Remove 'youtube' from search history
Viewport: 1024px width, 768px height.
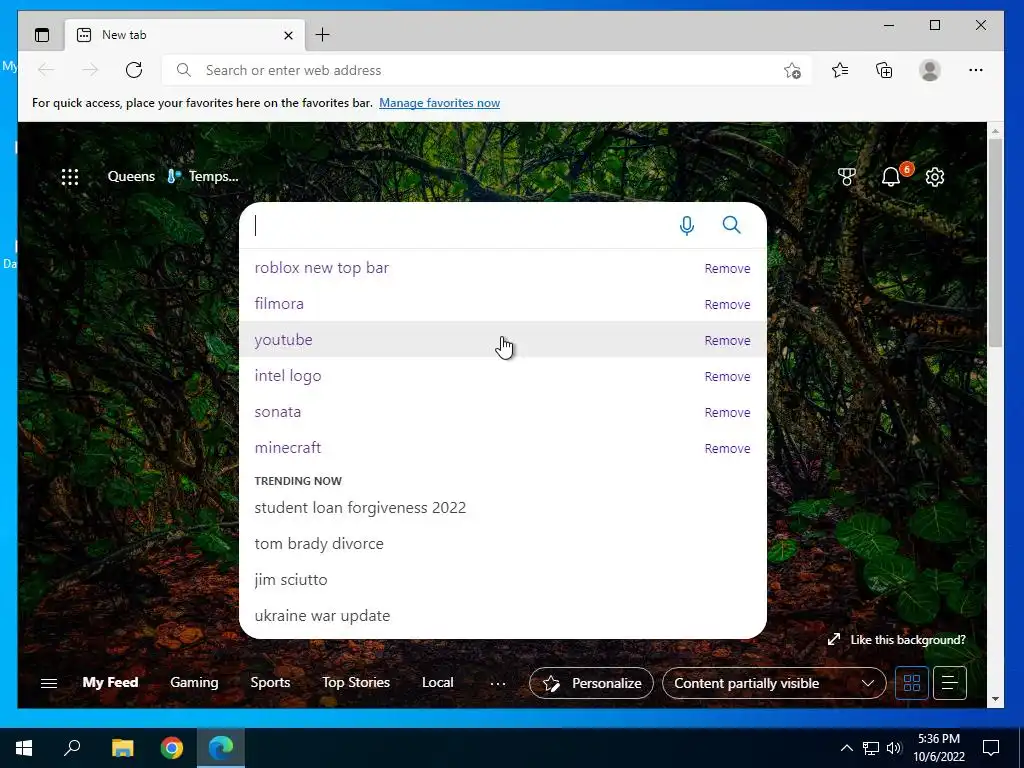pos(727,340)
